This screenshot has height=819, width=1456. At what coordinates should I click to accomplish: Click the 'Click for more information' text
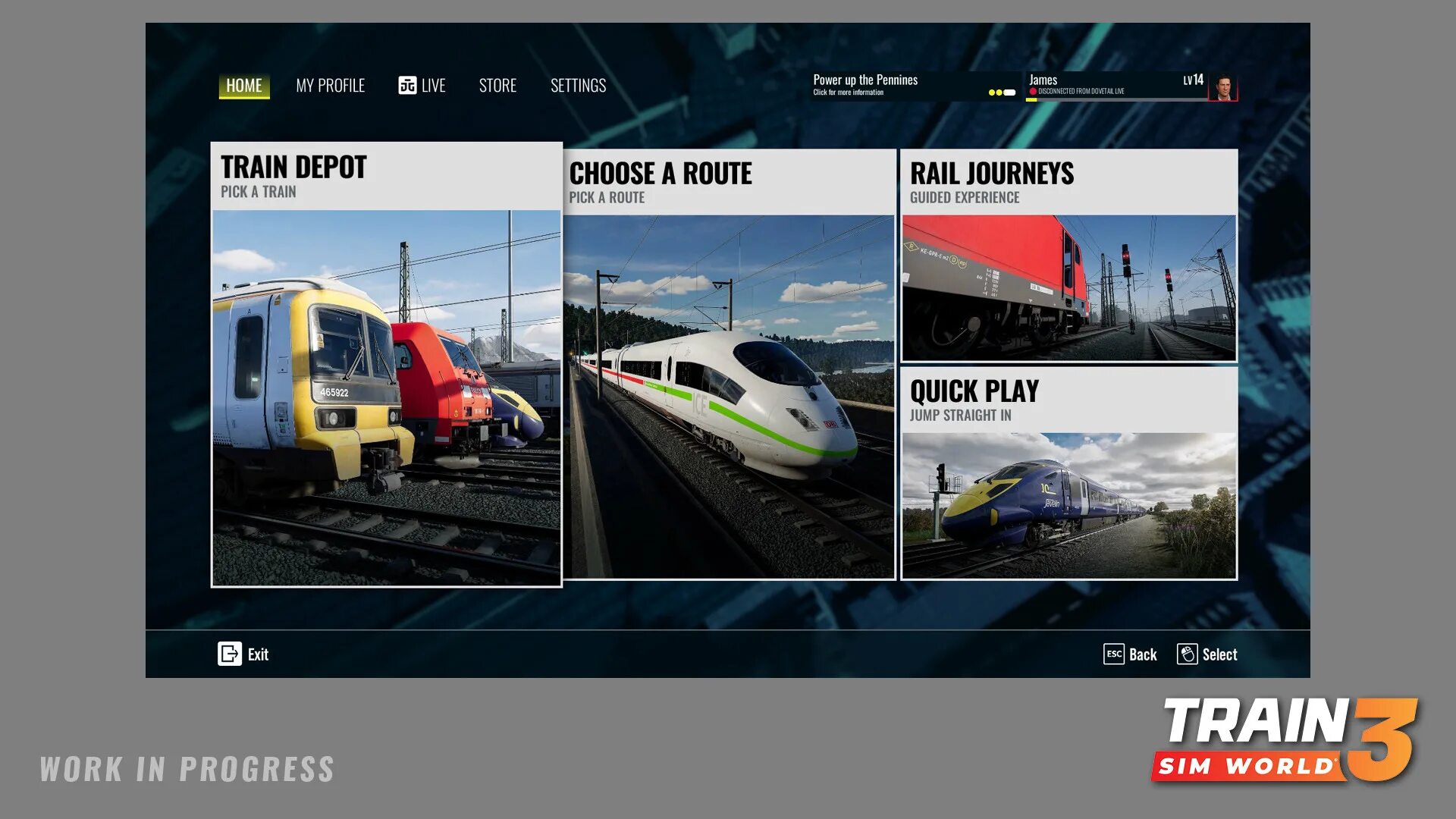pyautogui.click(x=848, y=93)
